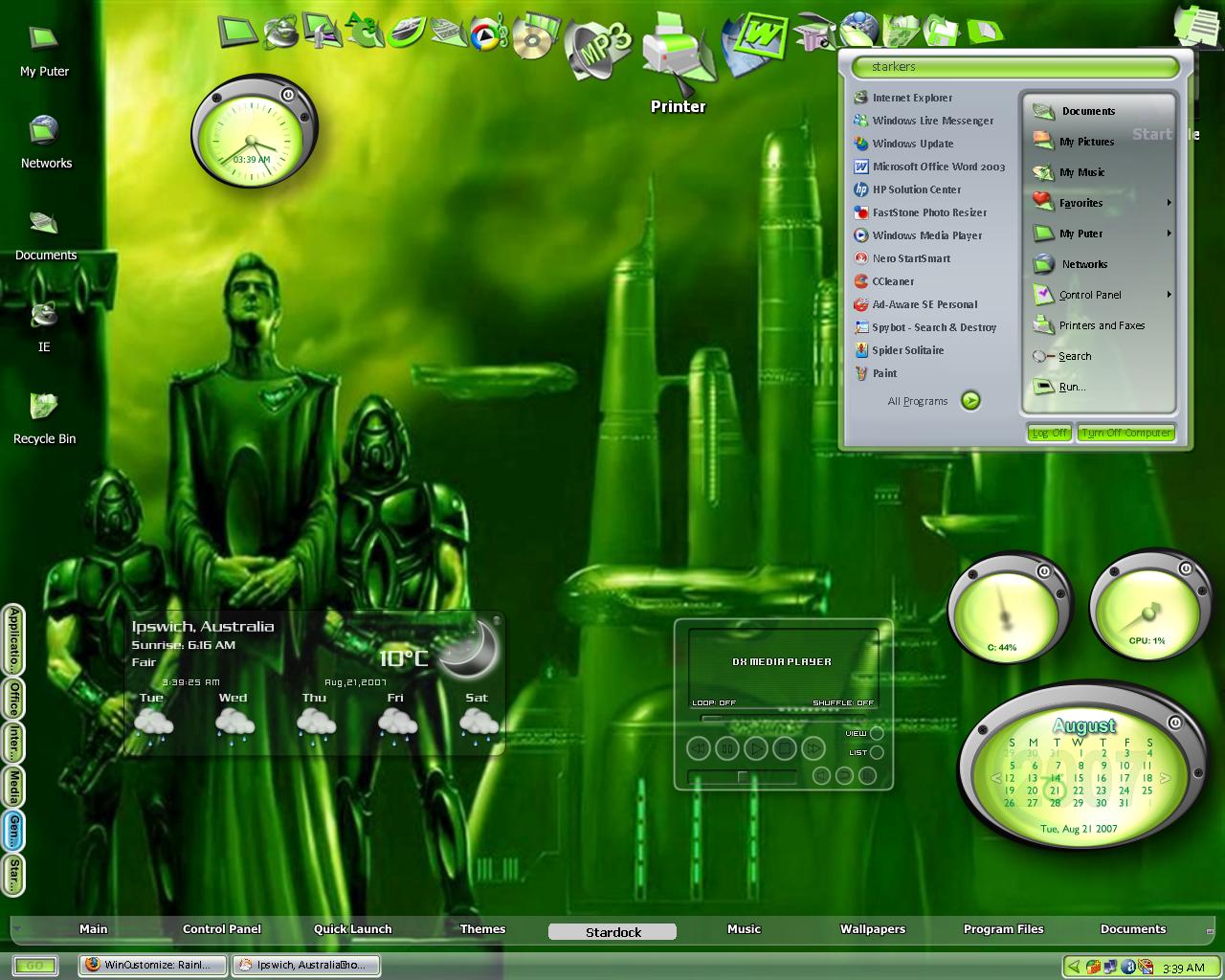Image resolution: width=1225 pixels, height=980 pixels.
Task: Open the Printer icon in the dock
Action: 677,56
